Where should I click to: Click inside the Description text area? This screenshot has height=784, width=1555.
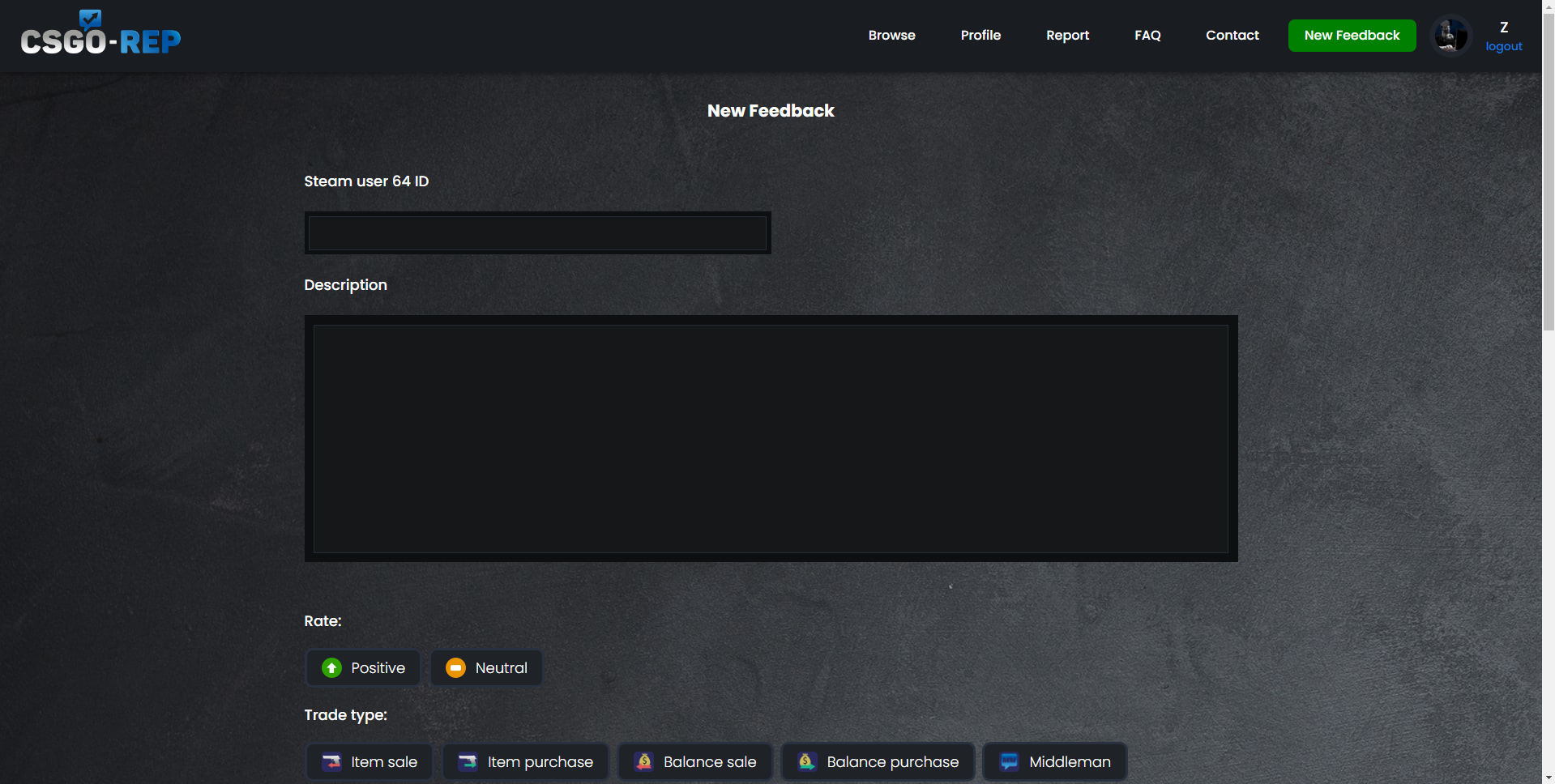tap(770, 437)
